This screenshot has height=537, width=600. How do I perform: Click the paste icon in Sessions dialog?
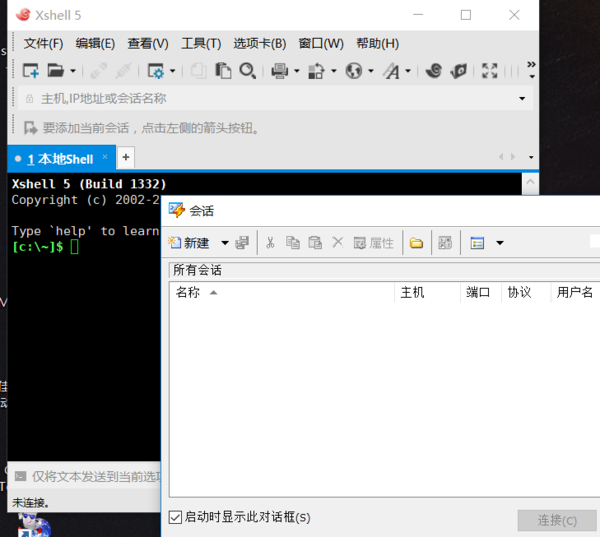[315, 243]
